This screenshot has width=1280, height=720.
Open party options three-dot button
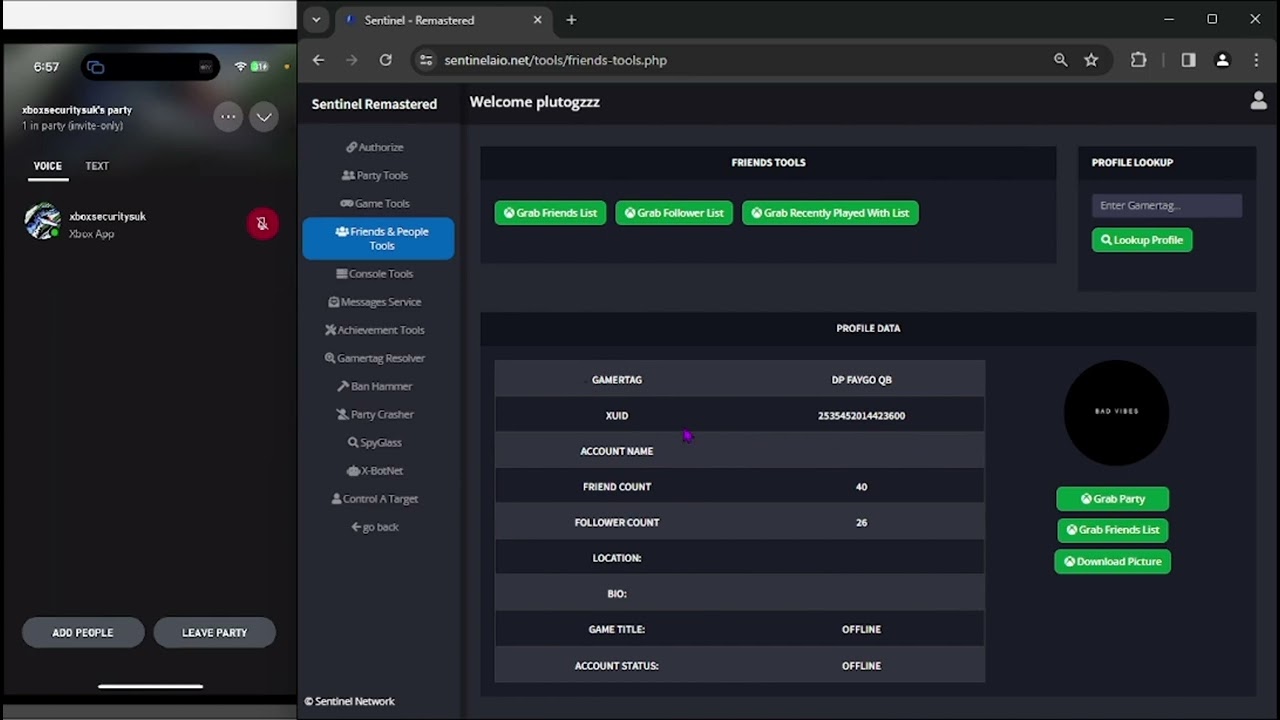[x=228, y=117]
